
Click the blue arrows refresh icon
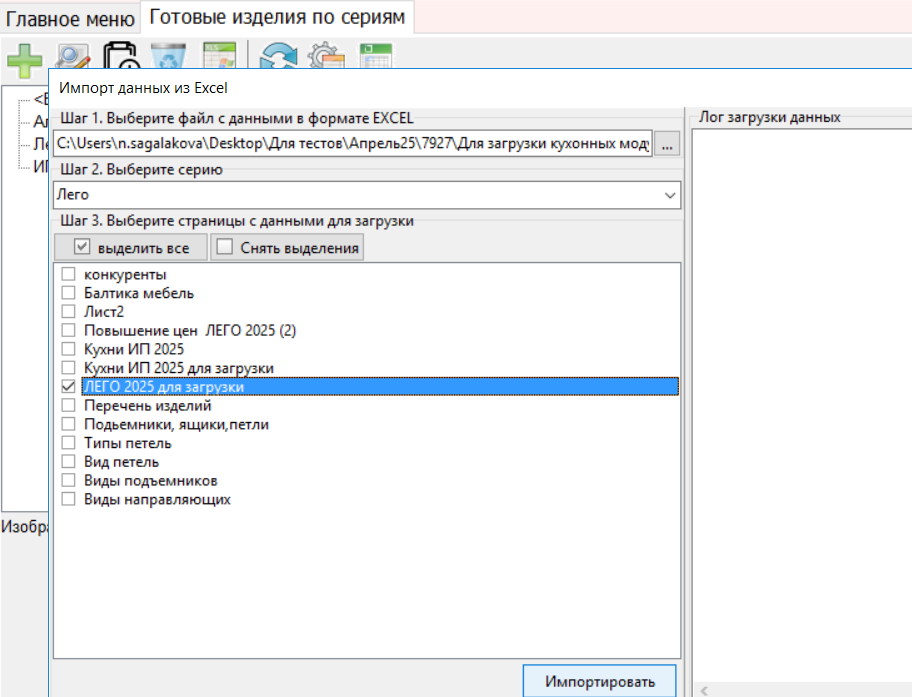279,57
